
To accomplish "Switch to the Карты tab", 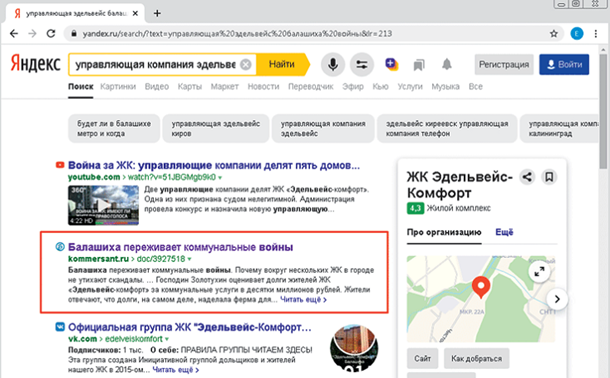I will coord(190,87).
